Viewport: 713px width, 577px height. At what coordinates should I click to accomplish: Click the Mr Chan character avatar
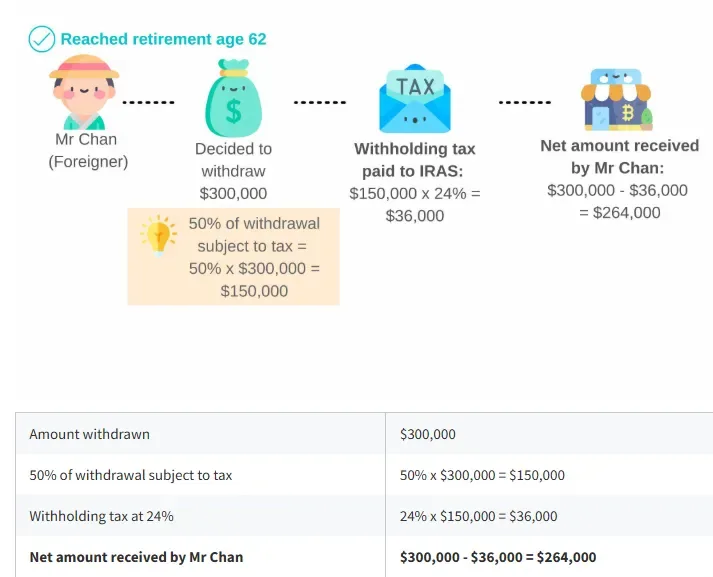coord(84,92)
